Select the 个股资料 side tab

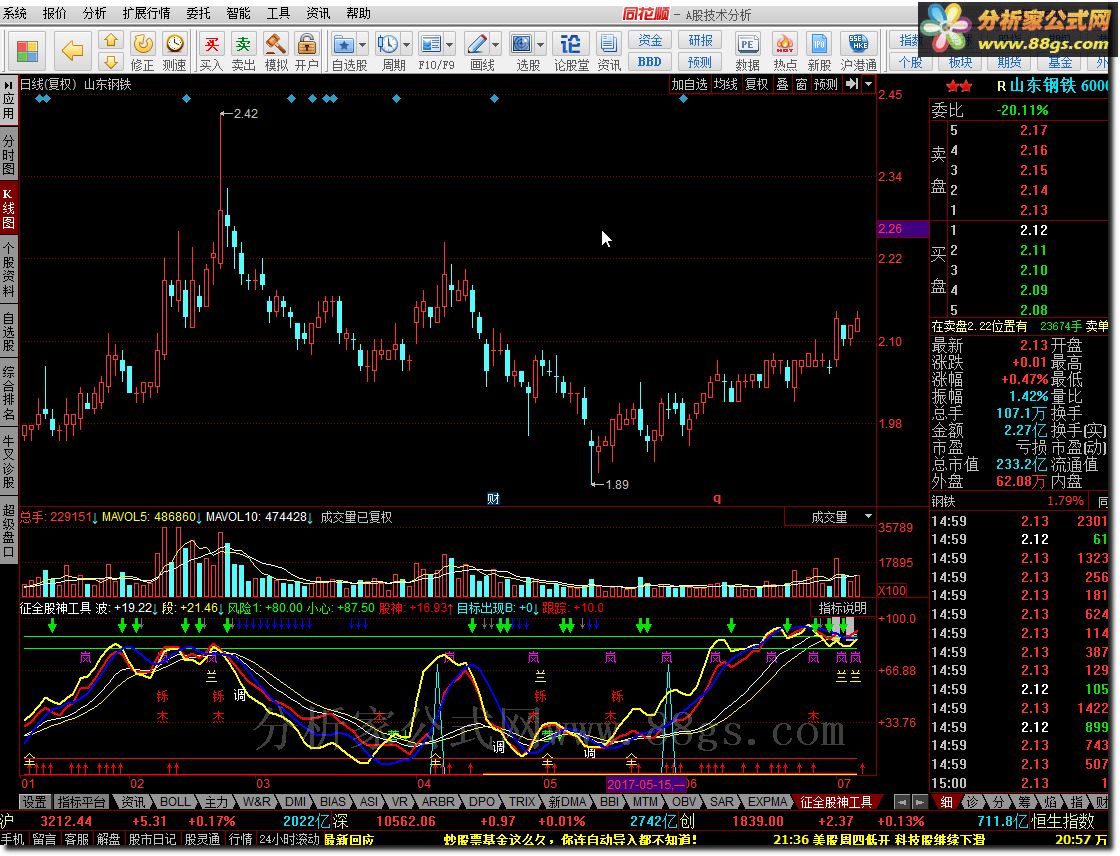pos(9,269)
